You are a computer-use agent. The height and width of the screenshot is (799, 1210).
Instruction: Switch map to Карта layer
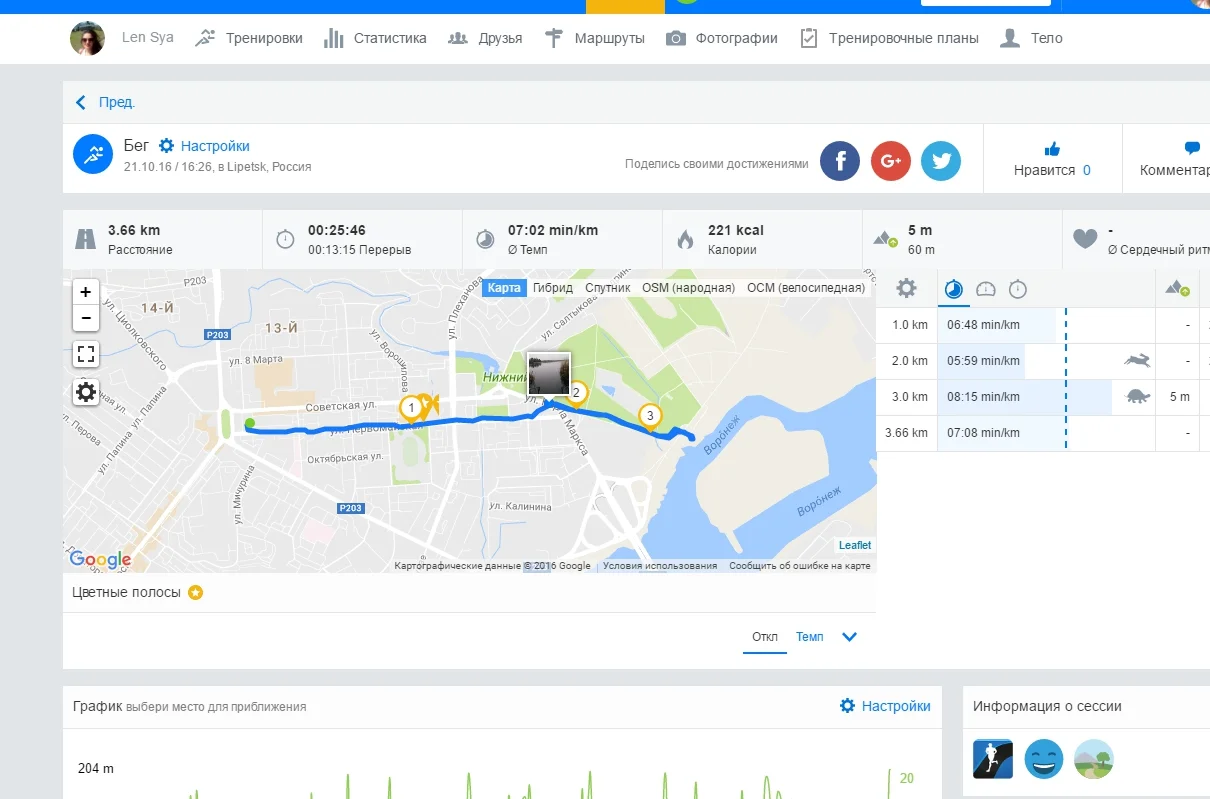pyautogui.click(x=504, y=288)
